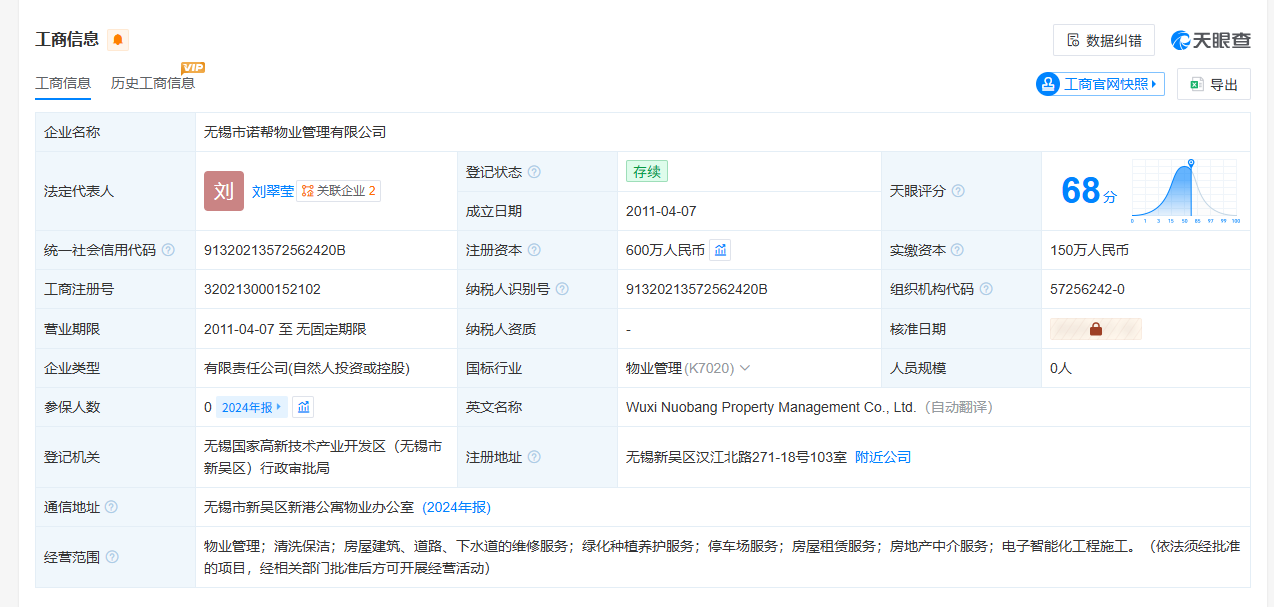The image size is (1274, 607).
Task: Click the 数据纠错 button
Action: point(1103,40)
